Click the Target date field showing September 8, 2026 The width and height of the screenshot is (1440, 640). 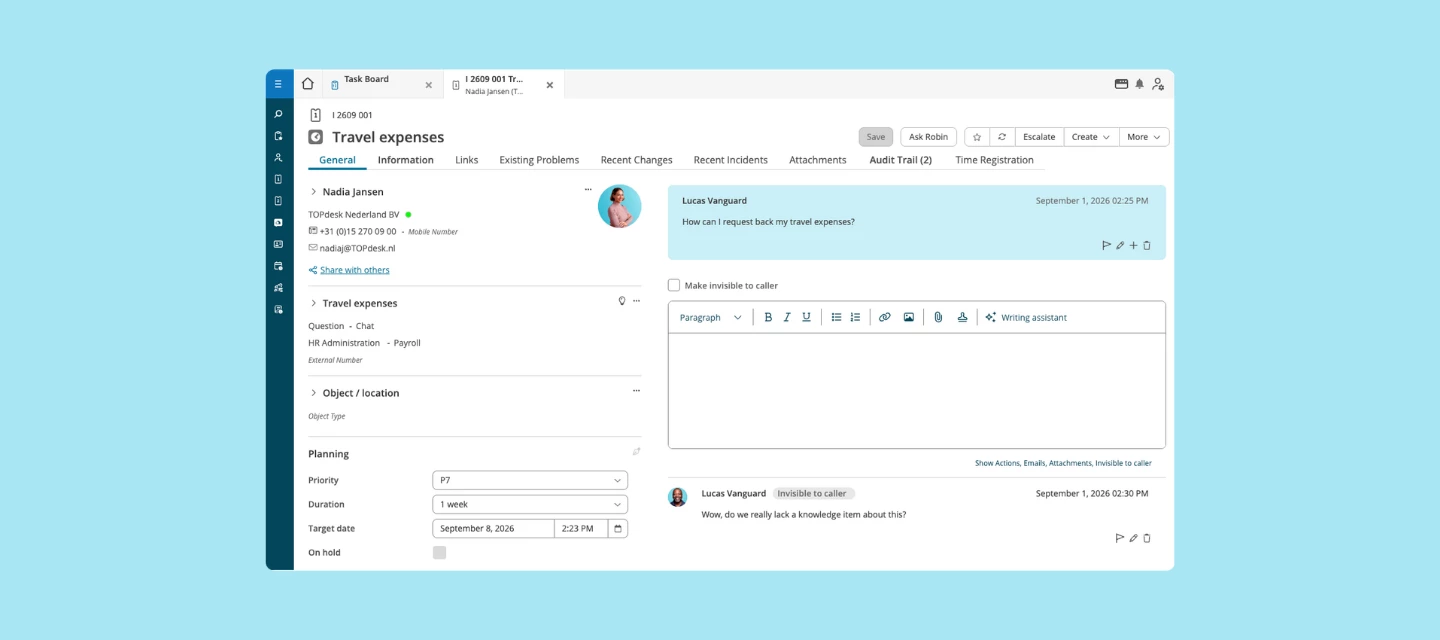coord(494,528)
